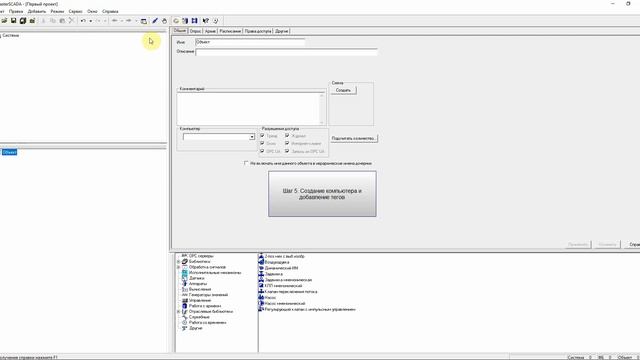Select the Аппараты palette category
This screenshot has height=360, width=640.
[x=198, y=284]
